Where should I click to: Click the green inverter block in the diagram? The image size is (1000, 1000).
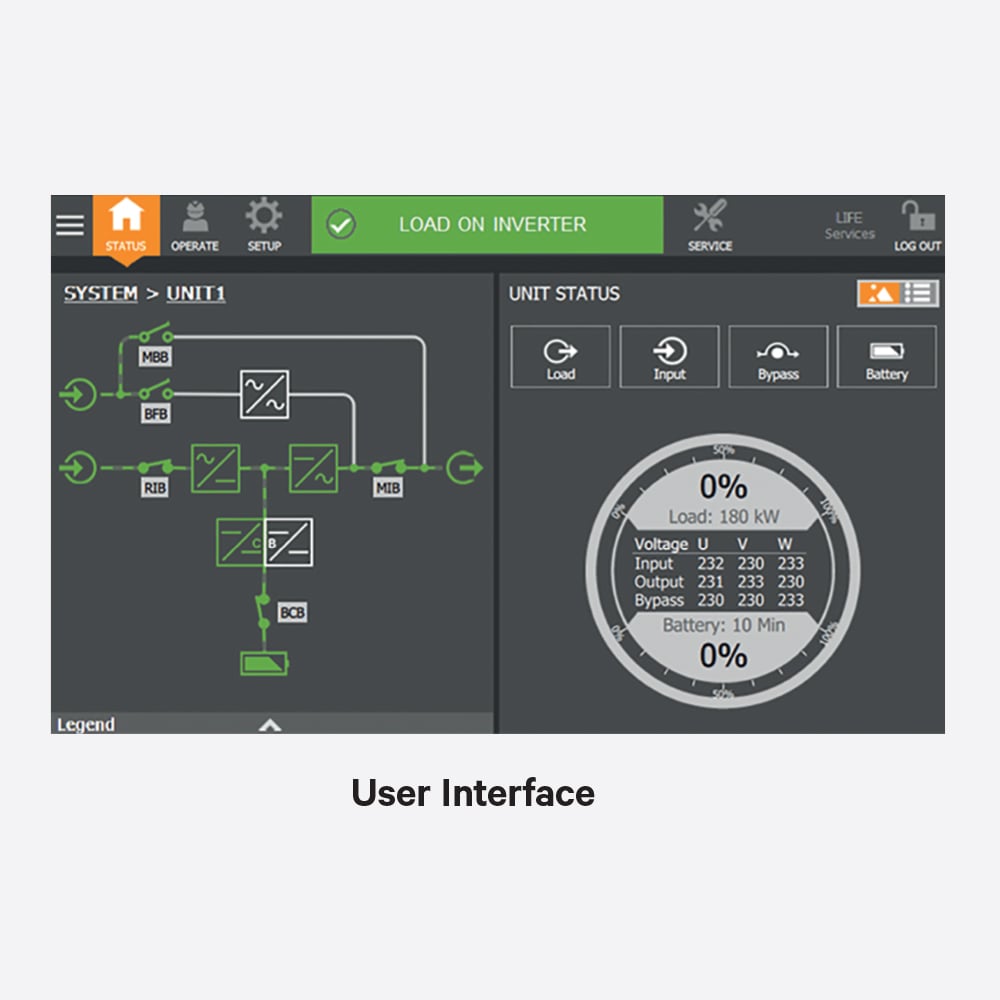[x=314, y=466]
